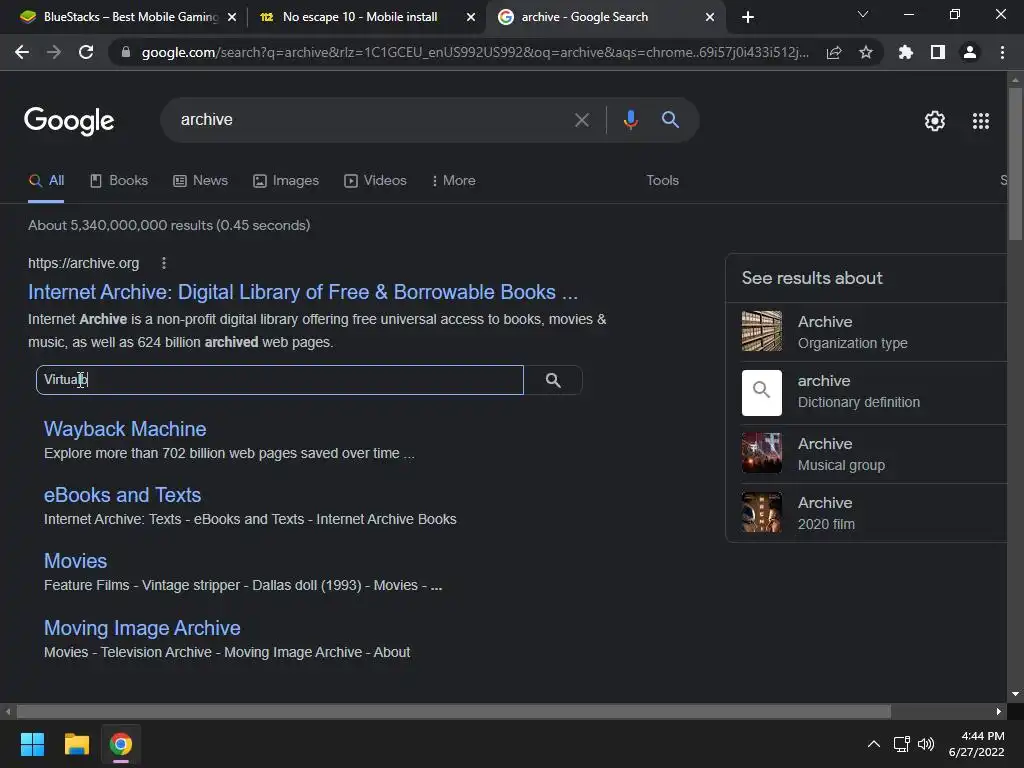The height and width of the screenshot is (768, 1024).
Task: Open File Explorer from the taskbar
Action: [x=76, y=744]
